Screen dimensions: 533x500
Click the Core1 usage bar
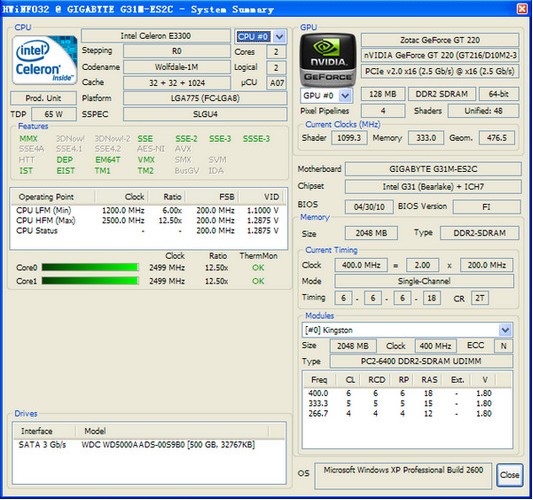[x=90, y=281]
